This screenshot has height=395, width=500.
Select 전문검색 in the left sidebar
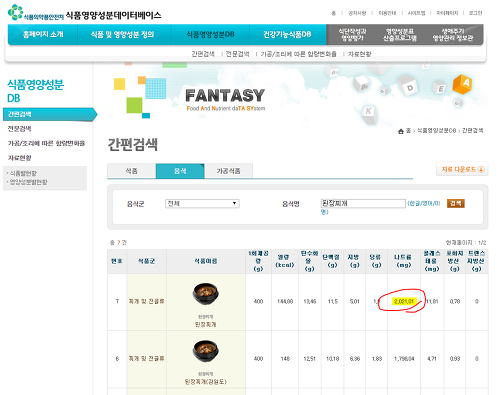[19, 129]
